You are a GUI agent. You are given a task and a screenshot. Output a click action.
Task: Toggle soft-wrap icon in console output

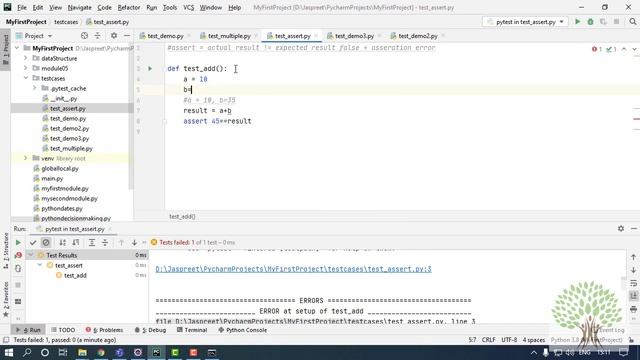[x=633, y=283]
